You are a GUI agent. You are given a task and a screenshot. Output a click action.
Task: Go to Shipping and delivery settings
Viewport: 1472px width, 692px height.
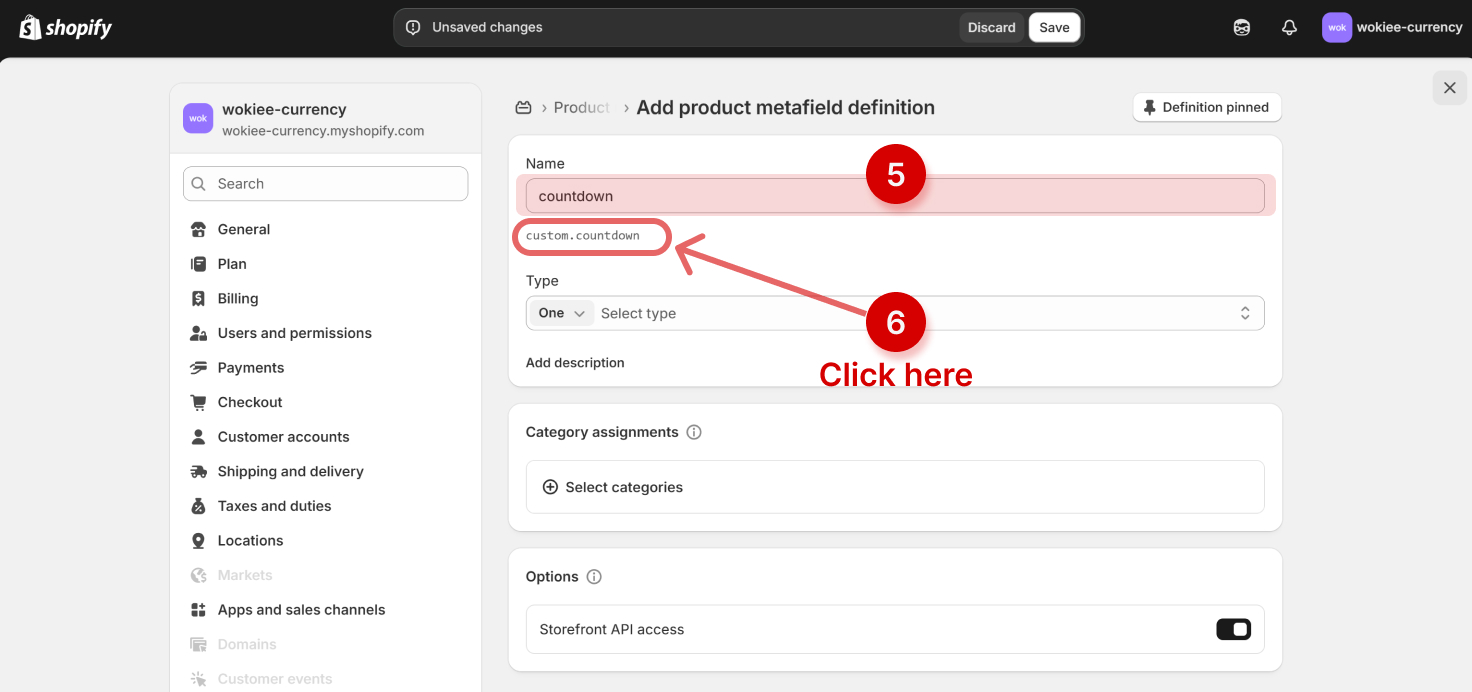pos(290,471)
